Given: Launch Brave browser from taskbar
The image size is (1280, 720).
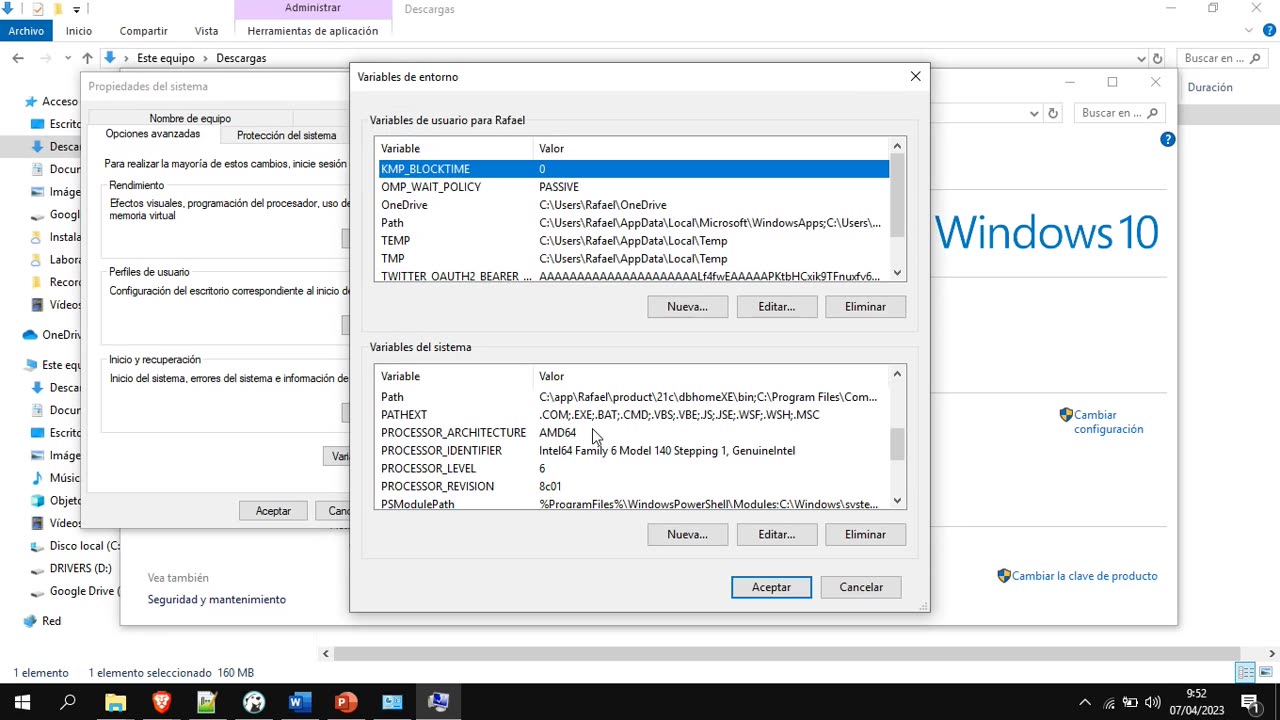Looking at the screenshot, I should 161,702.
